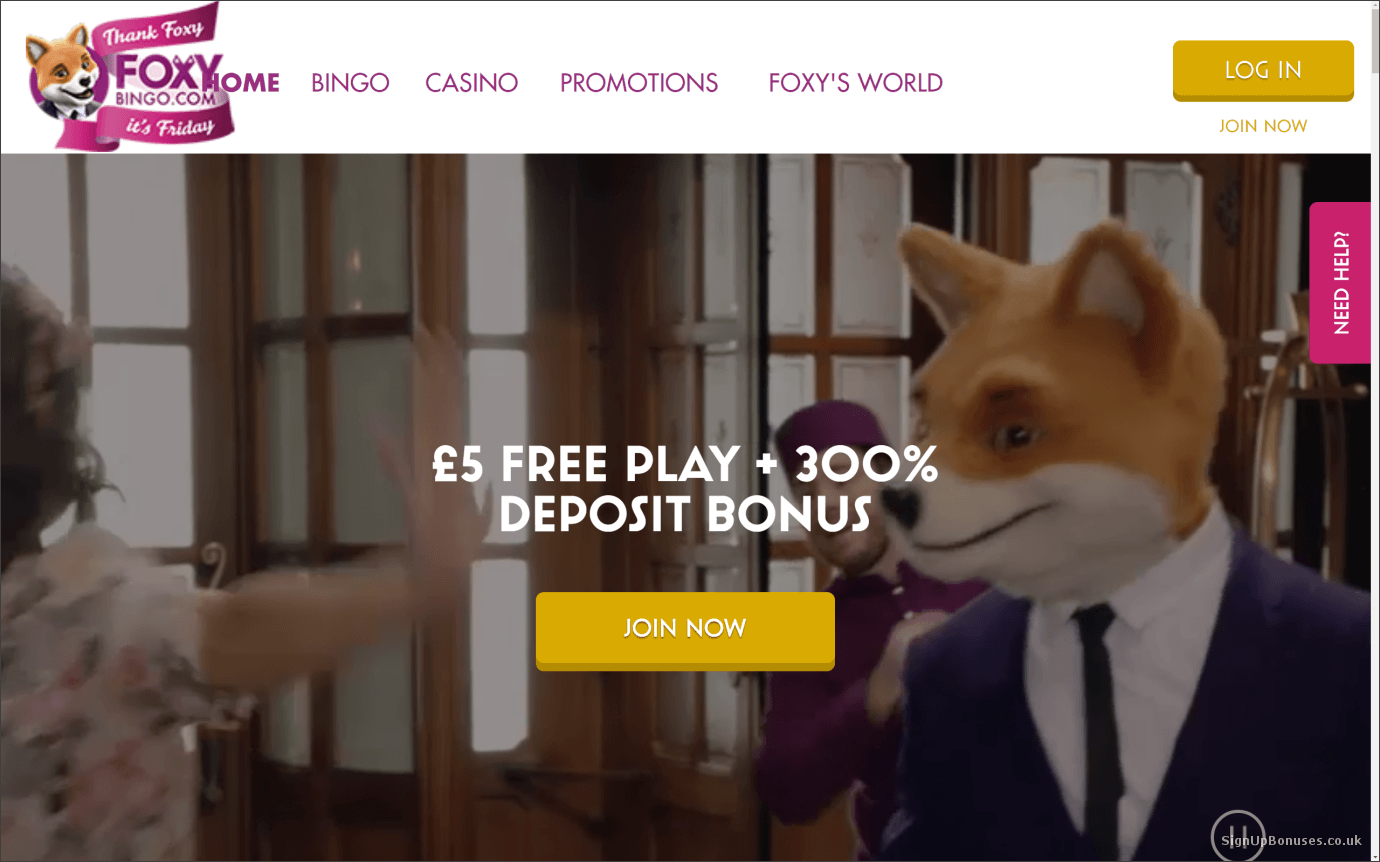
Task: Click the JOIN NOW link under LOG IN
Action: pyautogui.click(x=1263, y=126)
